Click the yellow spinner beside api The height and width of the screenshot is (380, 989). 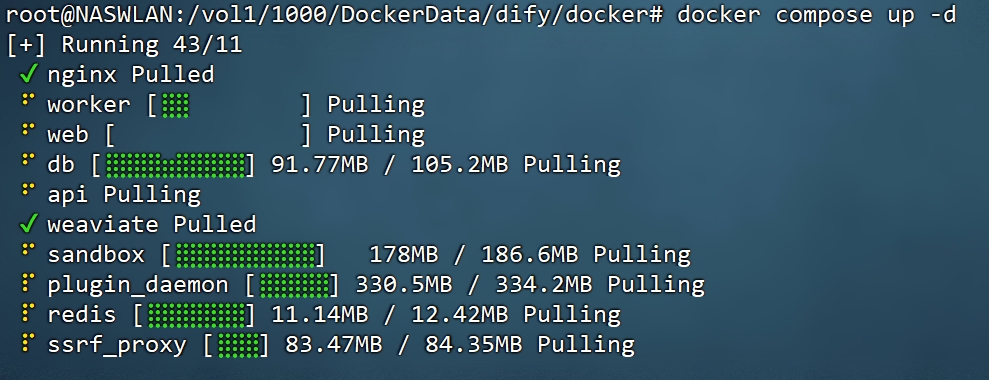tap(26, 189)
